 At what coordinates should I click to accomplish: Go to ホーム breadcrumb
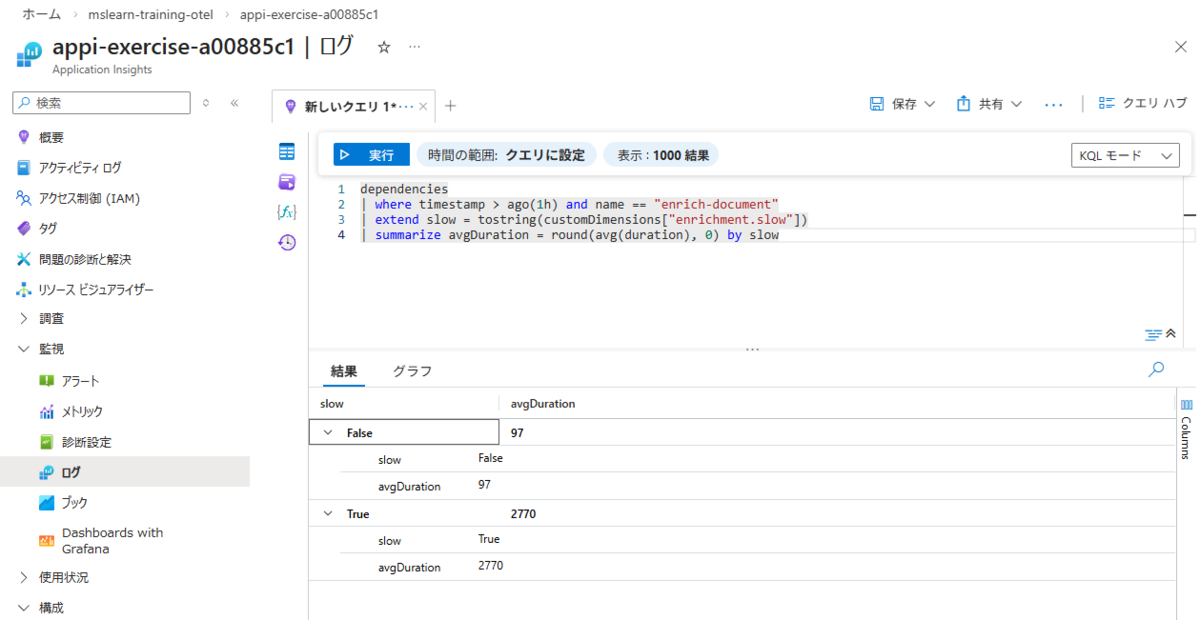[43, 15]
